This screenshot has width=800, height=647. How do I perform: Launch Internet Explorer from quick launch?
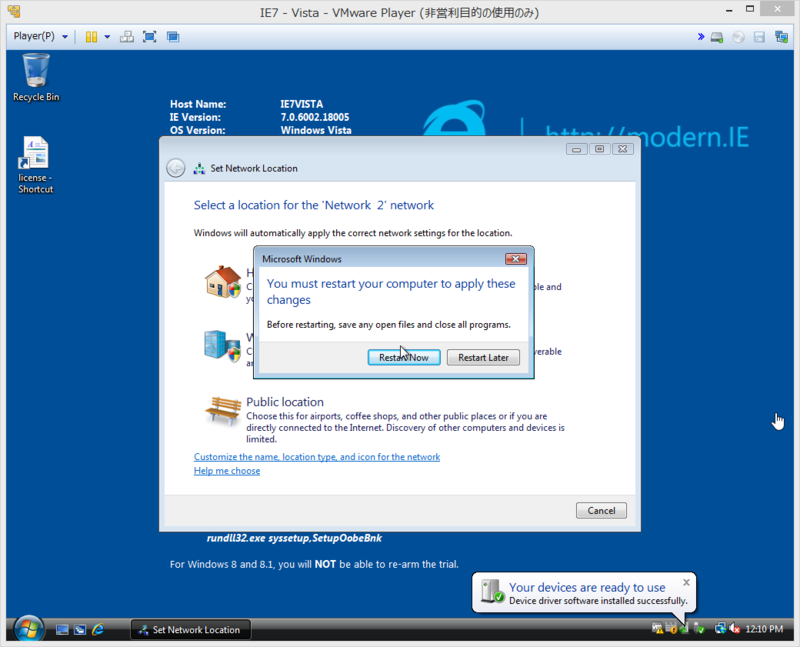pos(98,630)
